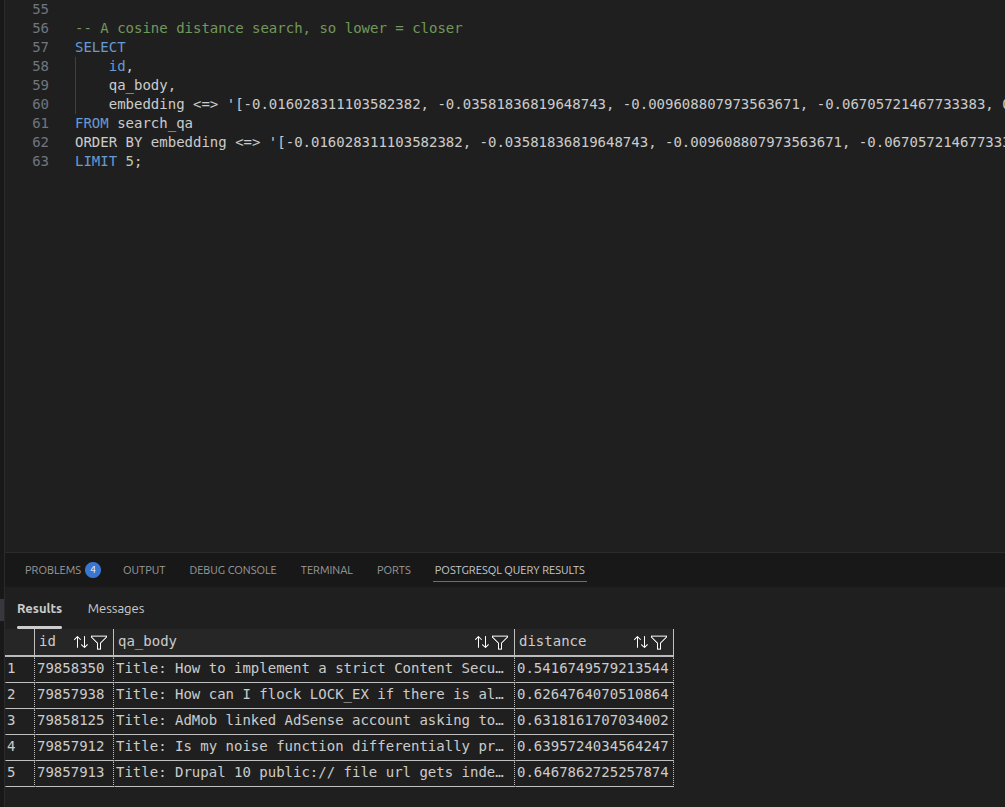
Task: Place cursor on the LIMIT 5 line
Action: click(x=108, y=160)
